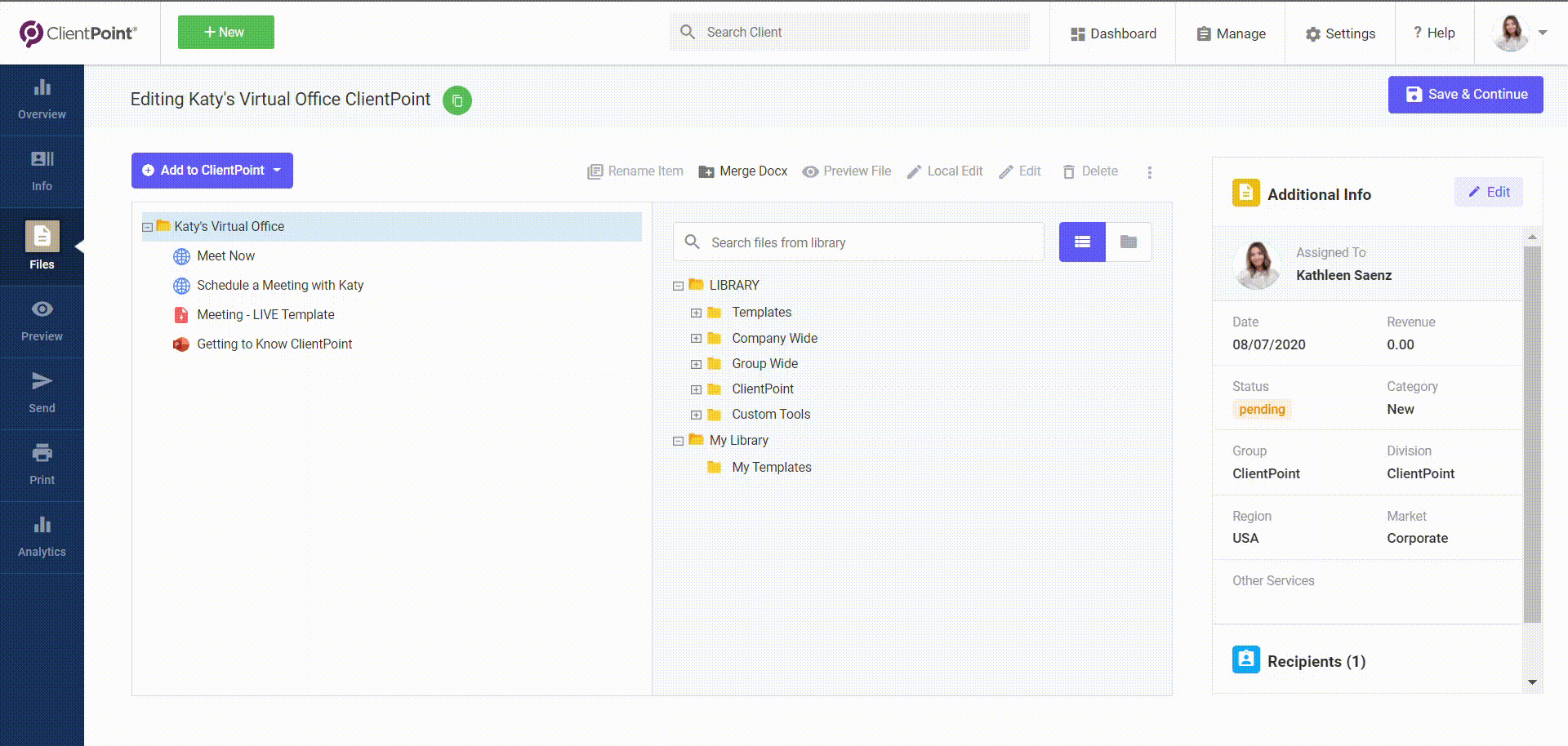Image resolution: width=1568 pixels, height=746 pixels.
Task: Select Schedule a Meeting with Katy
Action: point(280,286)
